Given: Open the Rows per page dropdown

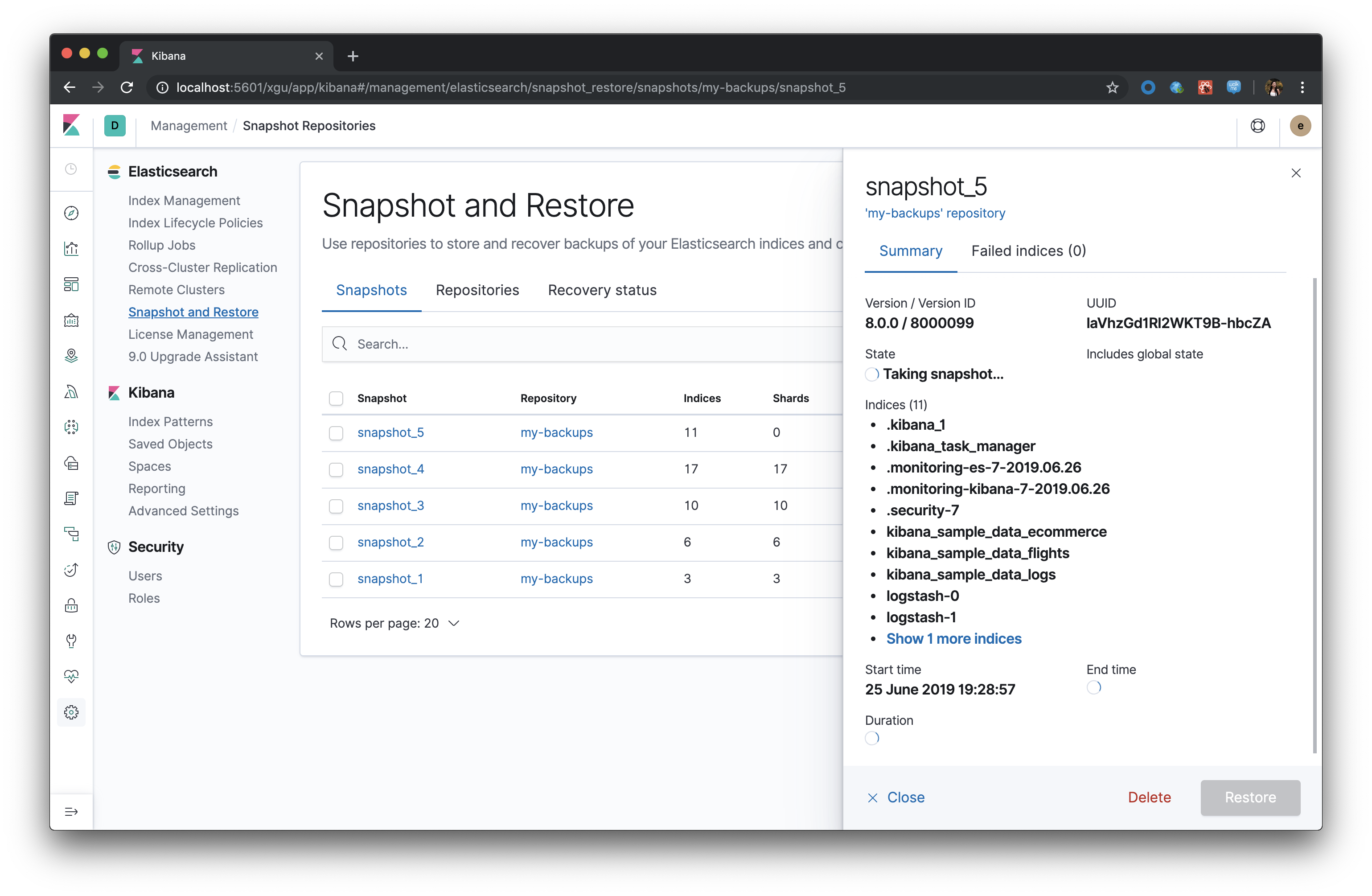Looking at the screenshot, I should [394, 623].
